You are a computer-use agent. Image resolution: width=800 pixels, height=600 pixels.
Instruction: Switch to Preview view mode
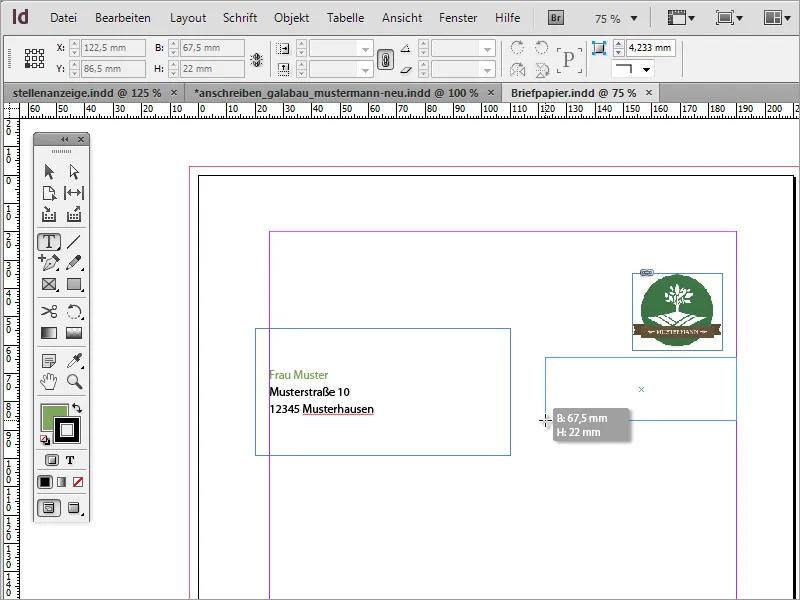[x=74, y=508]
